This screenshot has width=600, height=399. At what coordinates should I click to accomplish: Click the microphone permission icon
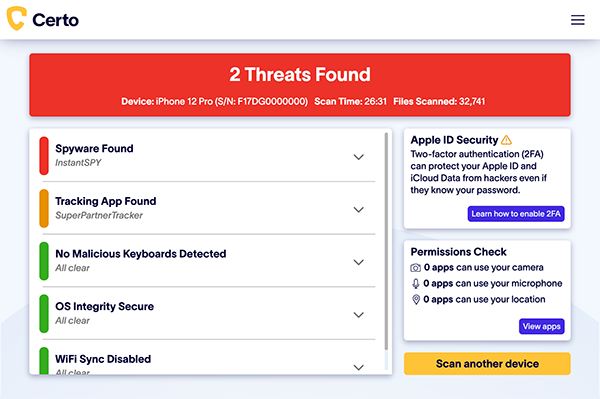tap(416, 283)
